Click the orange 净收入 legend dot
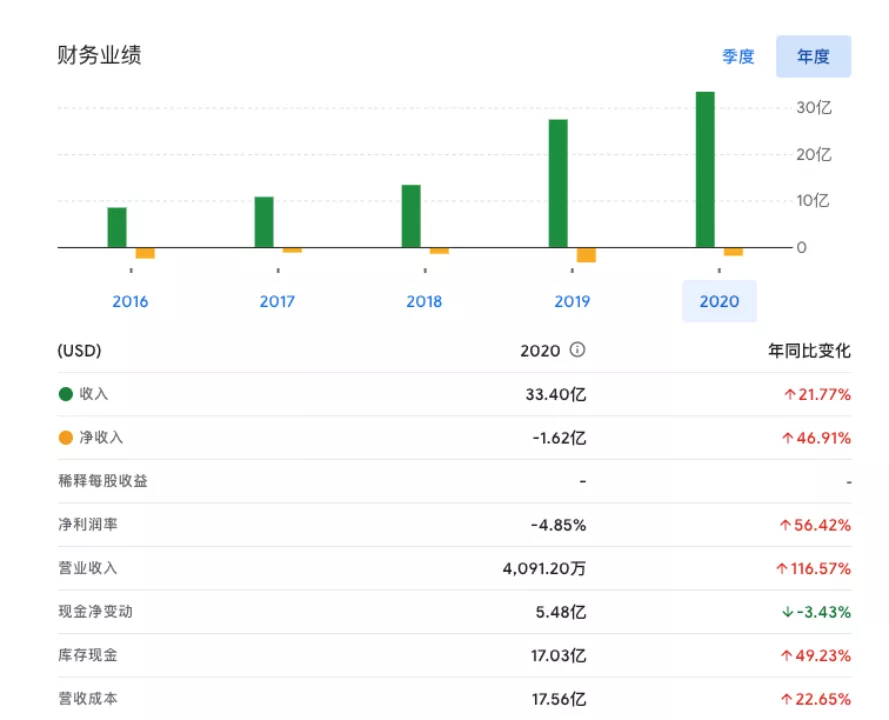 tap(66, 438)
